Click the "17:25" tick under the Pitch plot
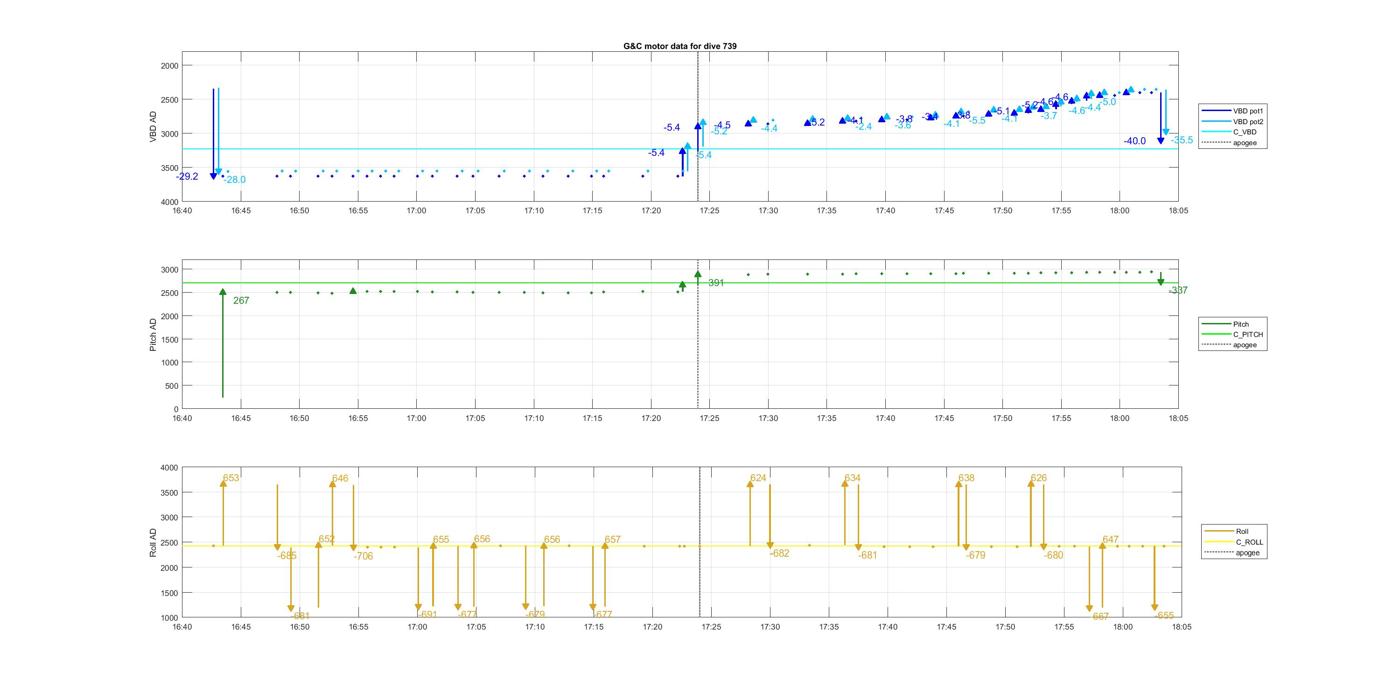The height and width of the screenshot is (693, 1400). (x=711, y=418)
